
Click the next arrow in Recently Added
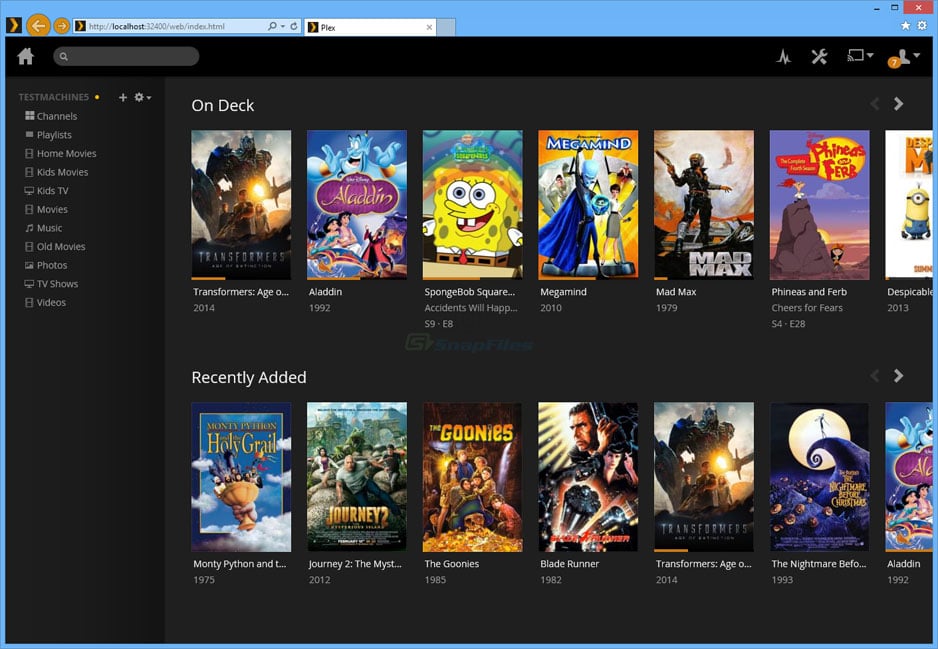(x=898, y=376)
